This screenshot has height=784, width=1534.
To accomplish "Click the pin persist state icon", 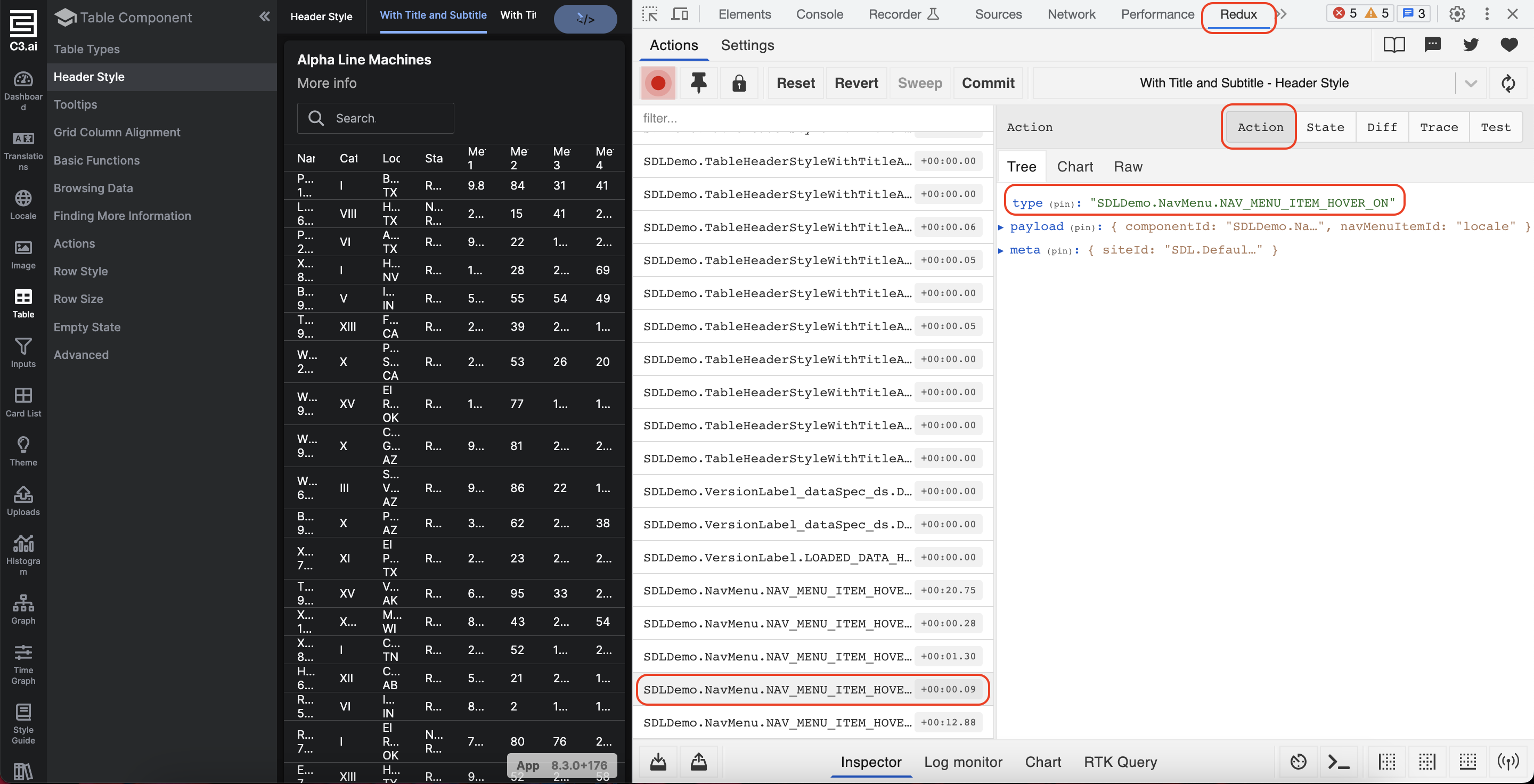I will (698, 83).
